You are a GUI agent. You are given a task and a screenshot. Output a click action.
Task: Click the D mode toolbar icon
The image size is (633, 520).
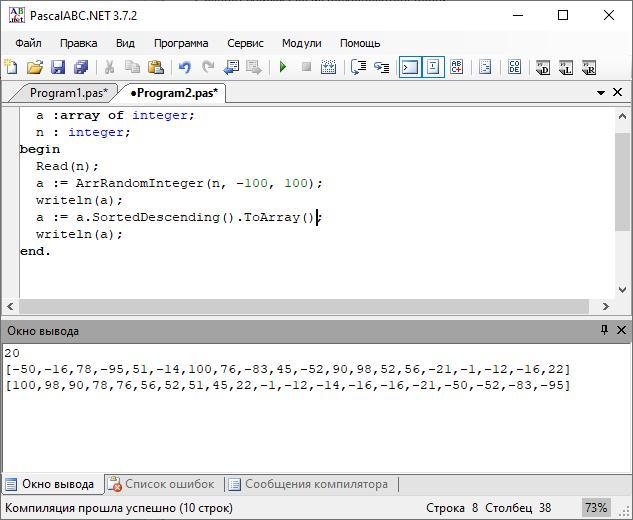543,68
